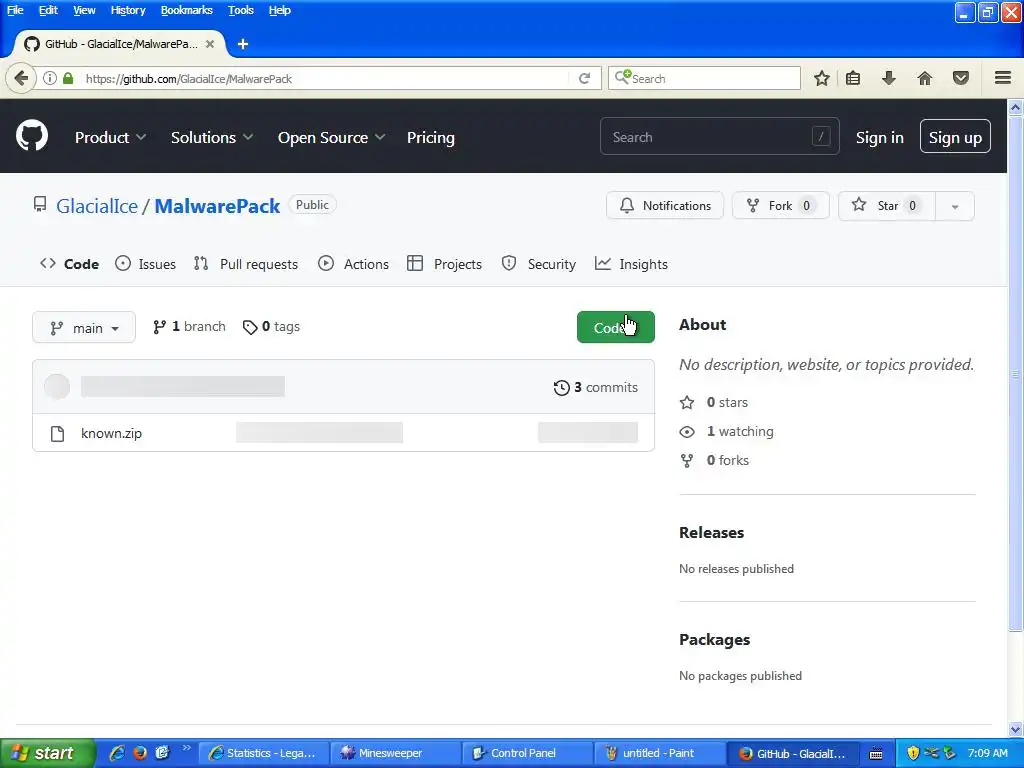Viewport: 1024px width, 768px height.
Task: Click the Pricing link
Action: pyautogui.click(x=430, y=137)
